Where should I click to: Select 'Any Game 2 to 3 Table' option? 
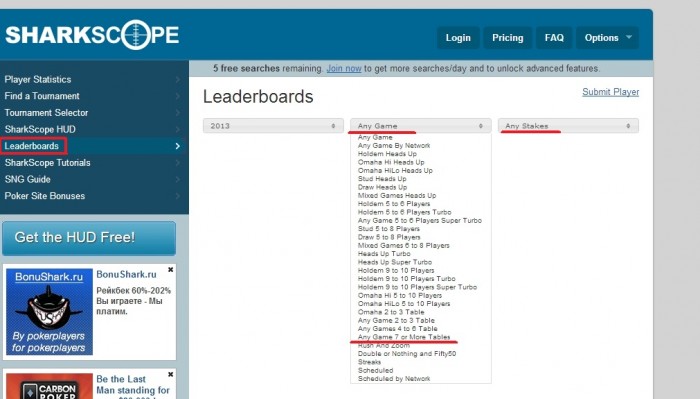point(396,320)
